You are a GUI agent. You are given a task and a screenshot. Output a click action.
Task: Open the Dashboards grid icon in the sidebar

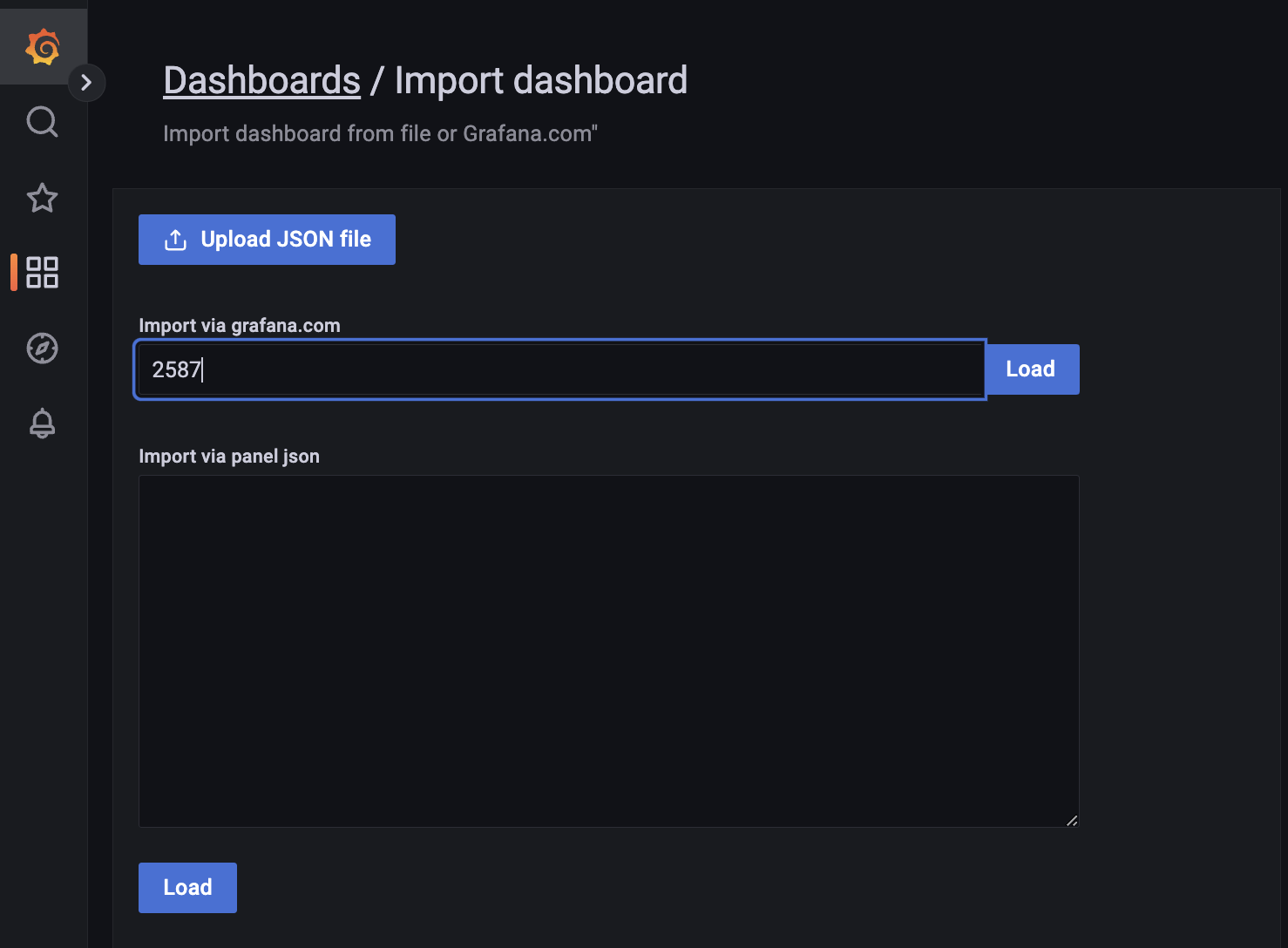click(x=42, y=273)
